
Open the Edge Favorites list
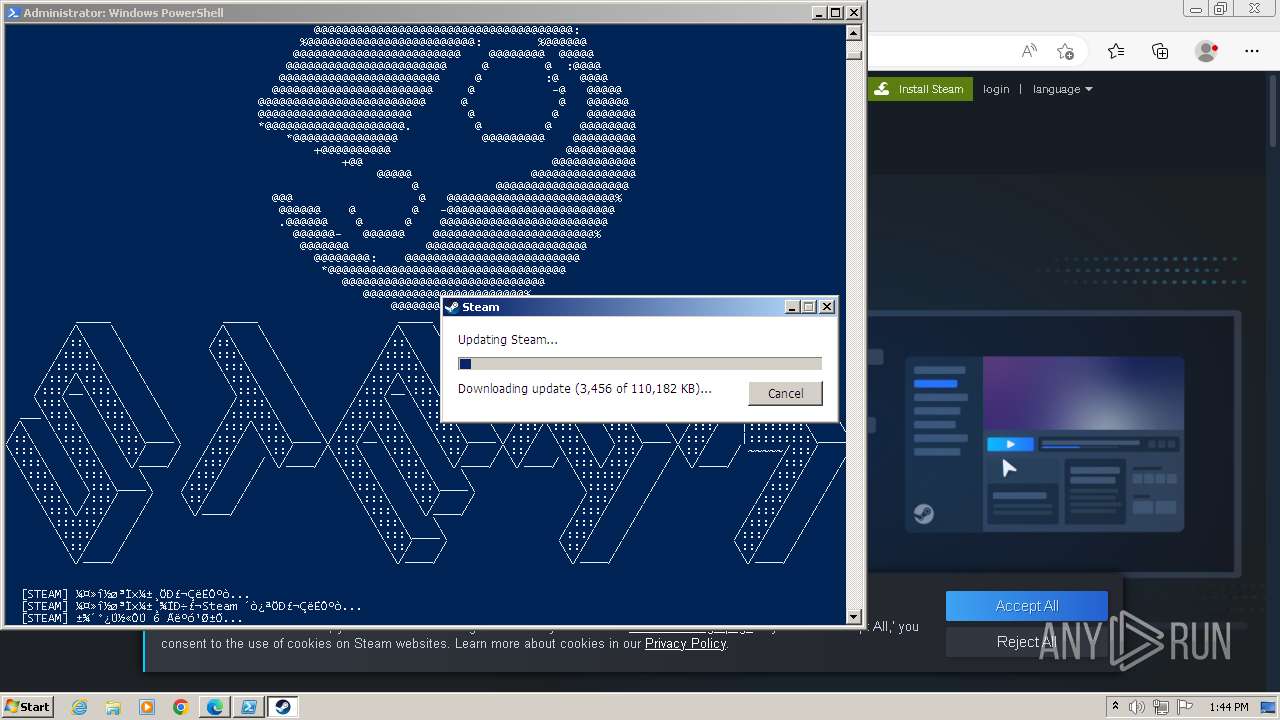point(1116,51)
